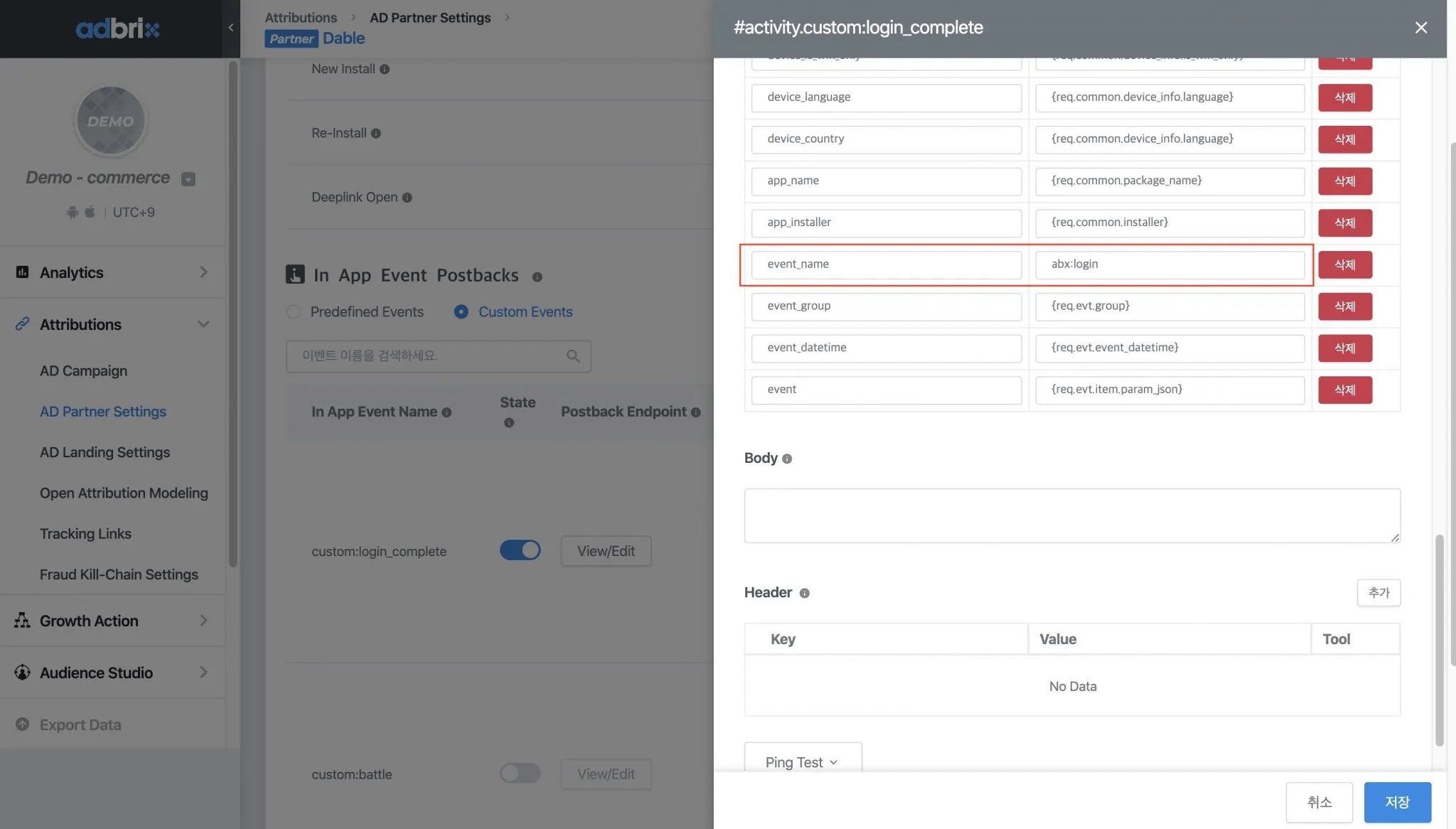
Task: Close the login_complete panel with X
Action: (x=1420, y=28)
